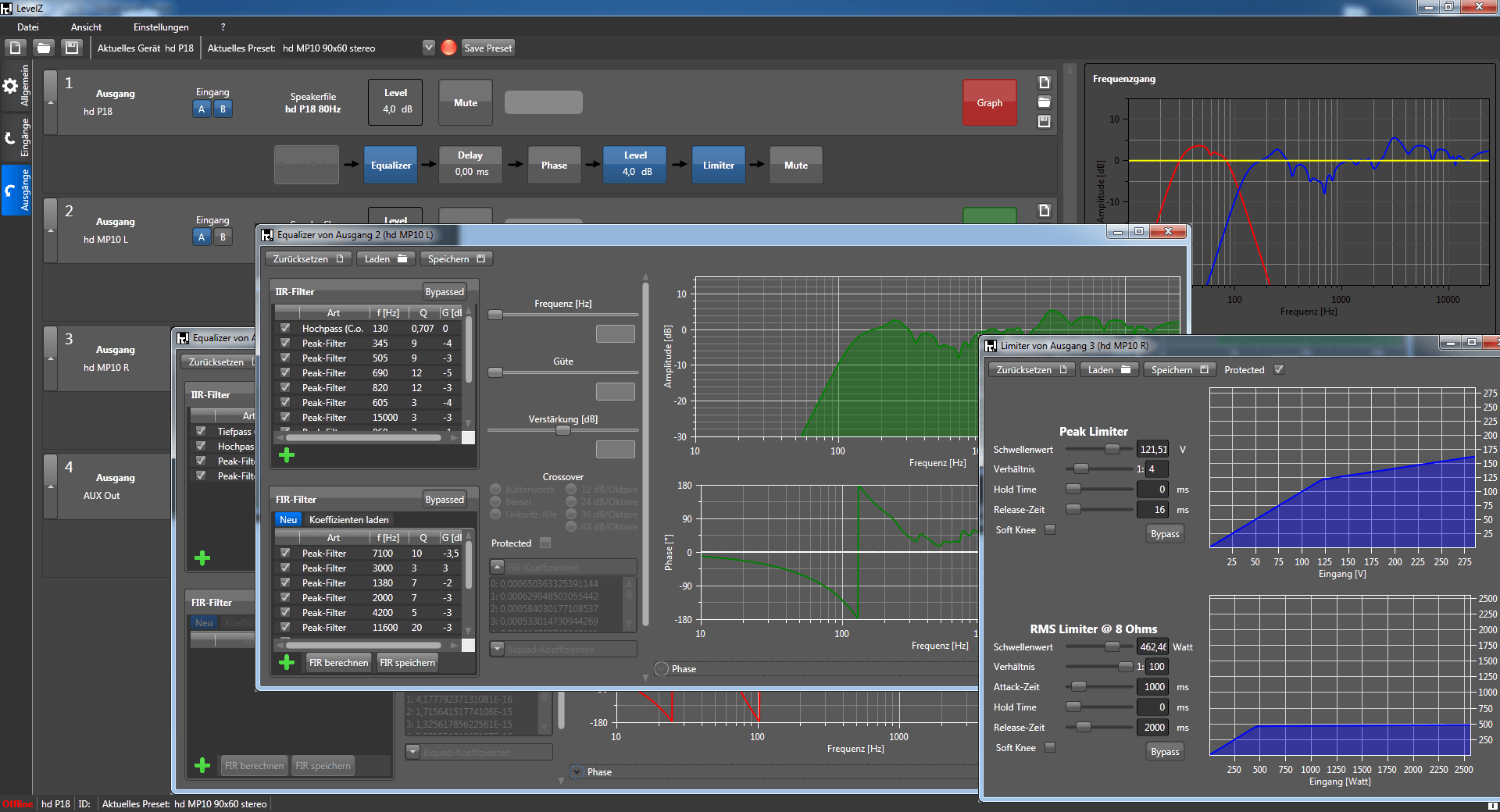The image size is (1500, 812).
Task: Expand the Biquad-Koeffizienten section
Action: coord(497,649)
